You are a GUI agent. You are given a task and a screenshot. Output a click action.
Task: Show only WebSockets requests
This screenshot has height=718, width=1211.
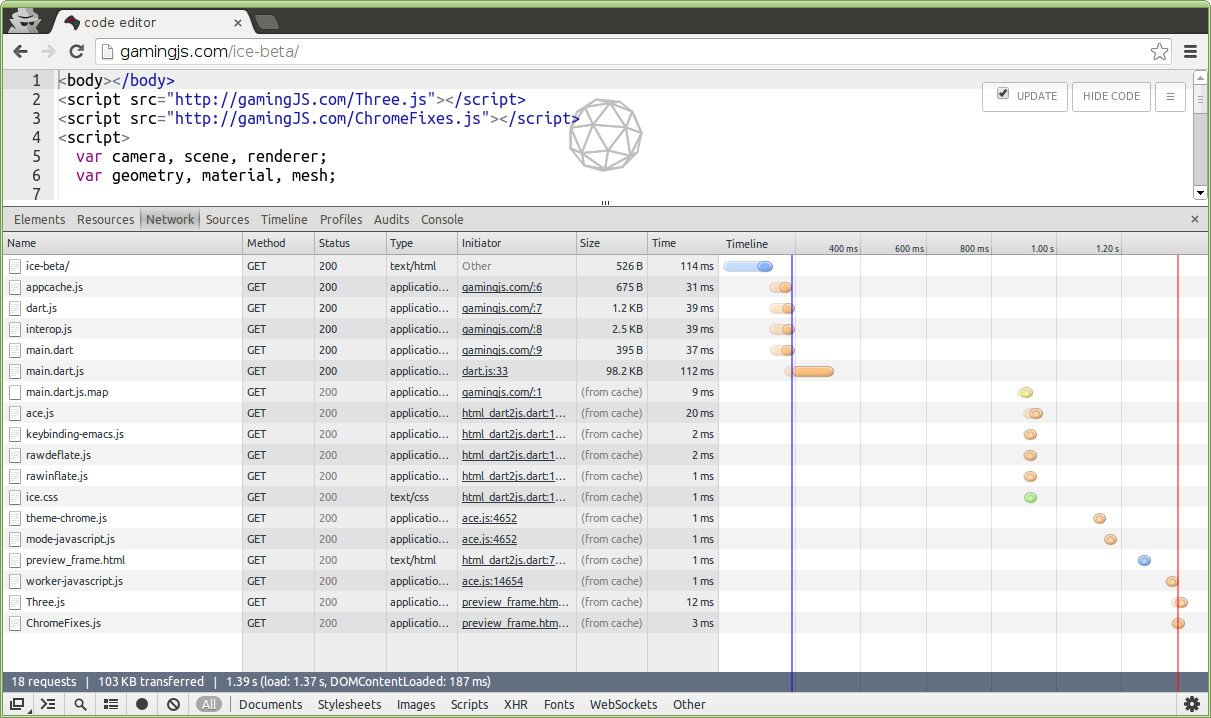point(623,704)
